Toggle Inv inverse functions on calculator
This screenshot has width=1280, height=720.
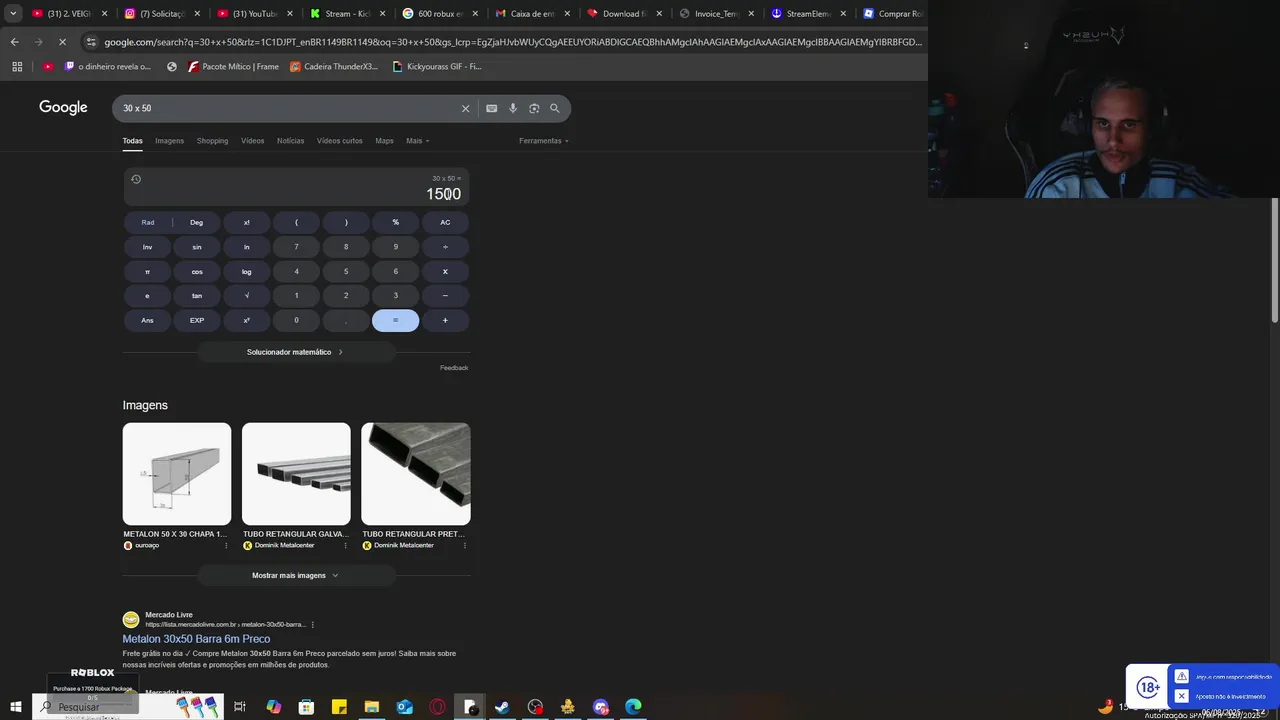tap(147, 247)
